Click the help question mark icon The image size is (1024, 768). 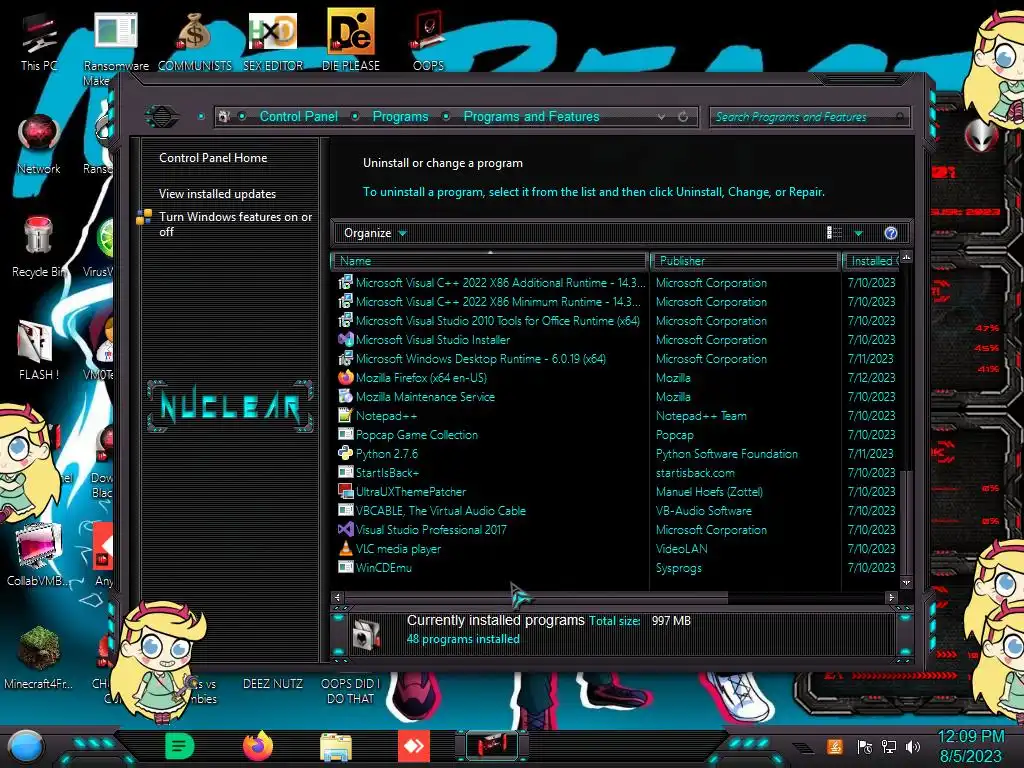(x=891, y=233)
